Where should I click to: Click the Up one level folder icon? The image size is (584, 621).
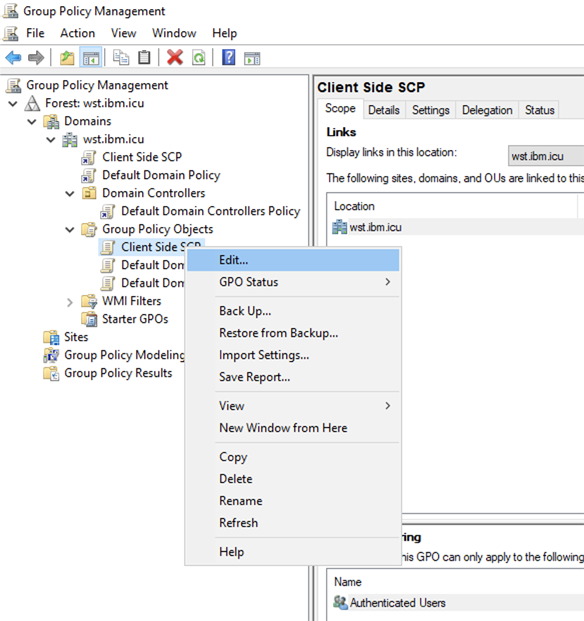pyautogui.click(x=67, y=58)
